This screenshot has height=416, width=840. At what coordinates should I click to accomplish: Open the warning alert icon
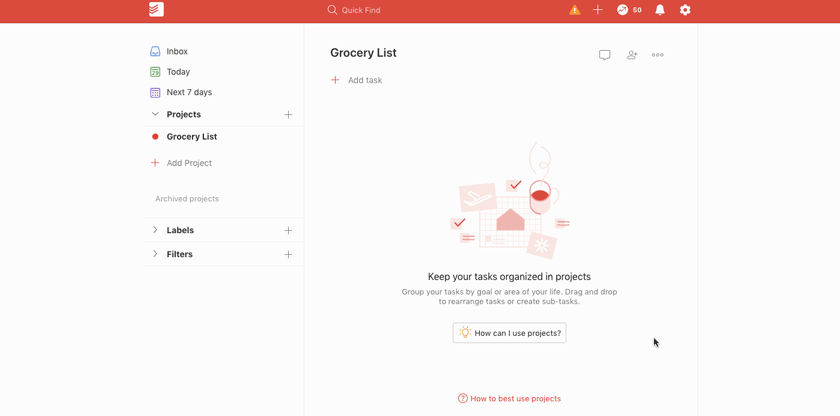pyautogui.click(x=574, y=10)
